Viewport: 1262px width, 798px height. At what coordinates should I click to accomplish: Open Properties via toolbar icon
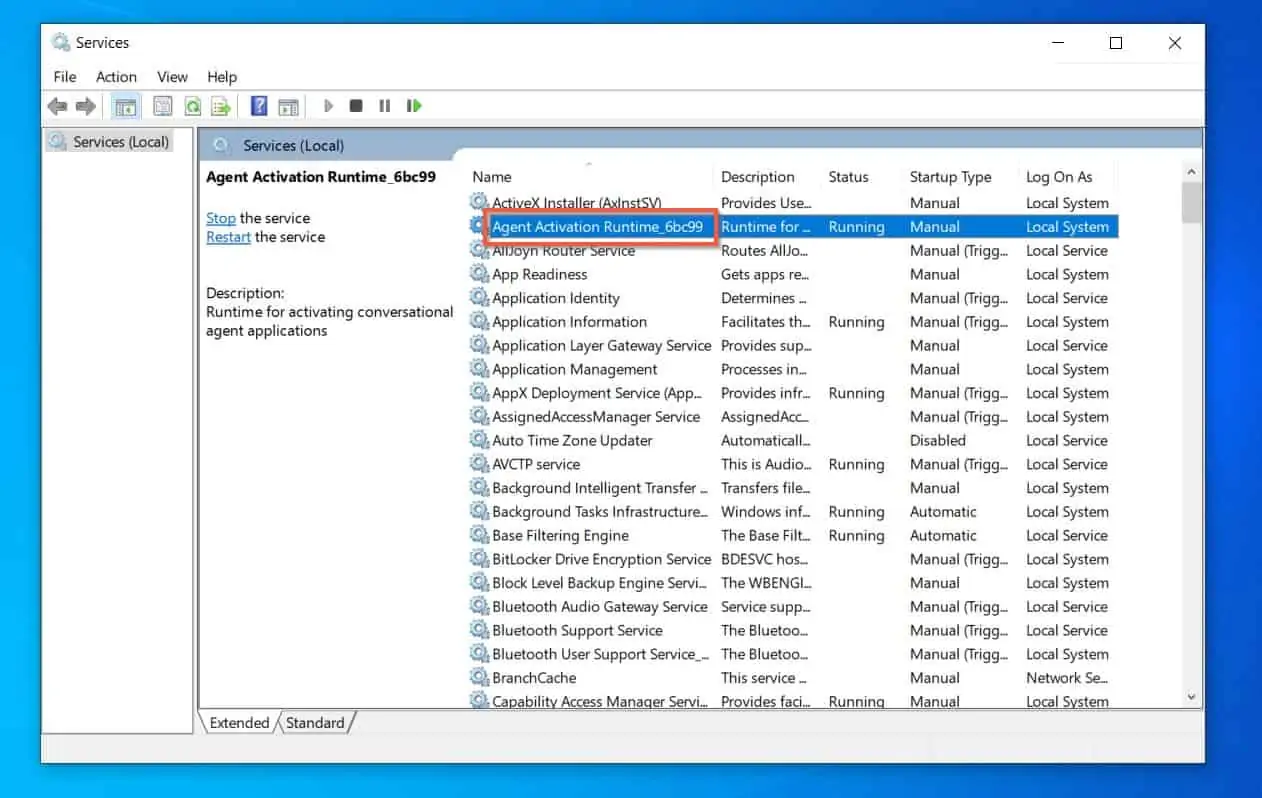click(162, 106)
